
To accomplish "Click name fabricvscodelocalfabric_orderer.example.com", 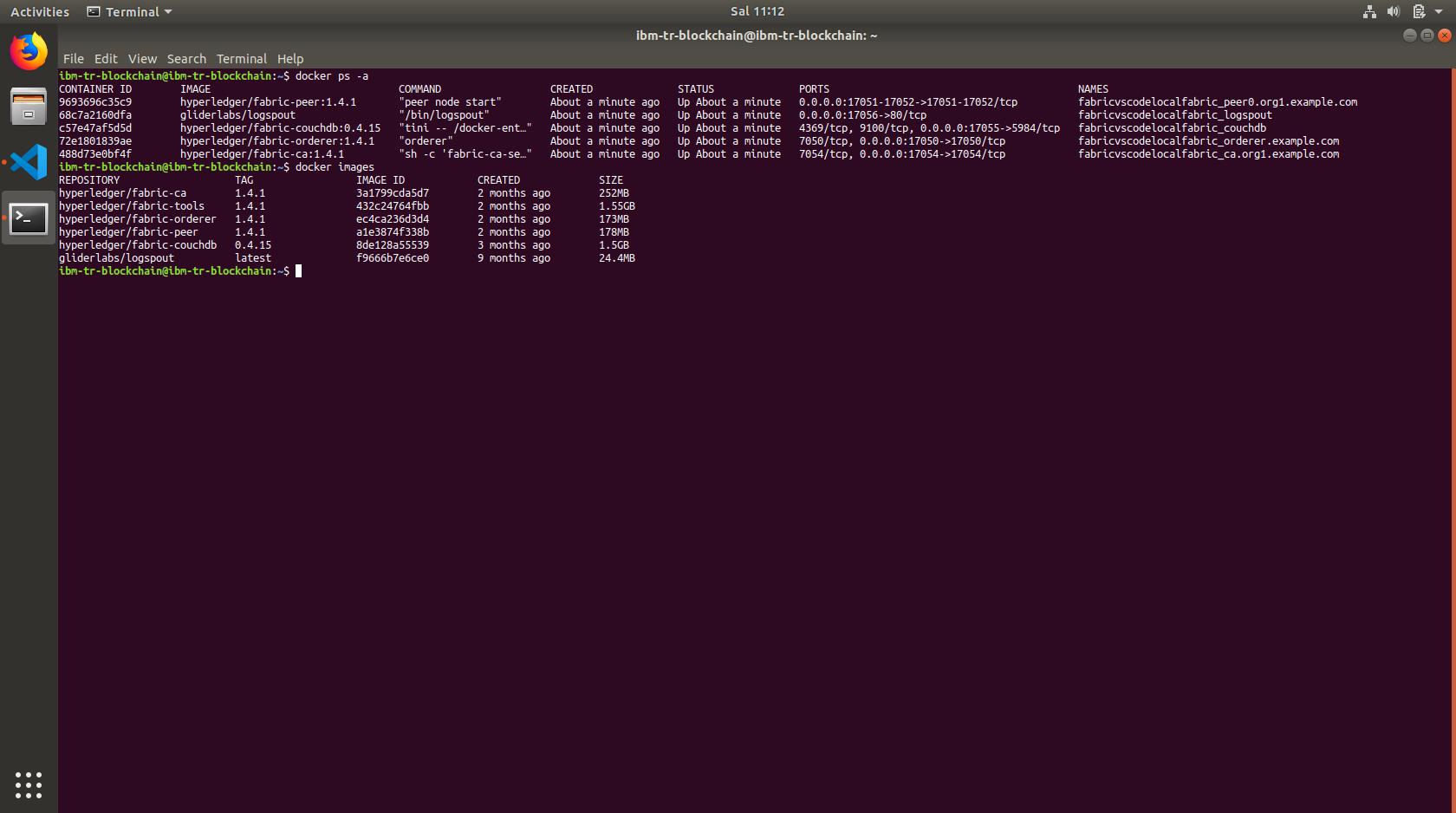I will coord(1208,141).
